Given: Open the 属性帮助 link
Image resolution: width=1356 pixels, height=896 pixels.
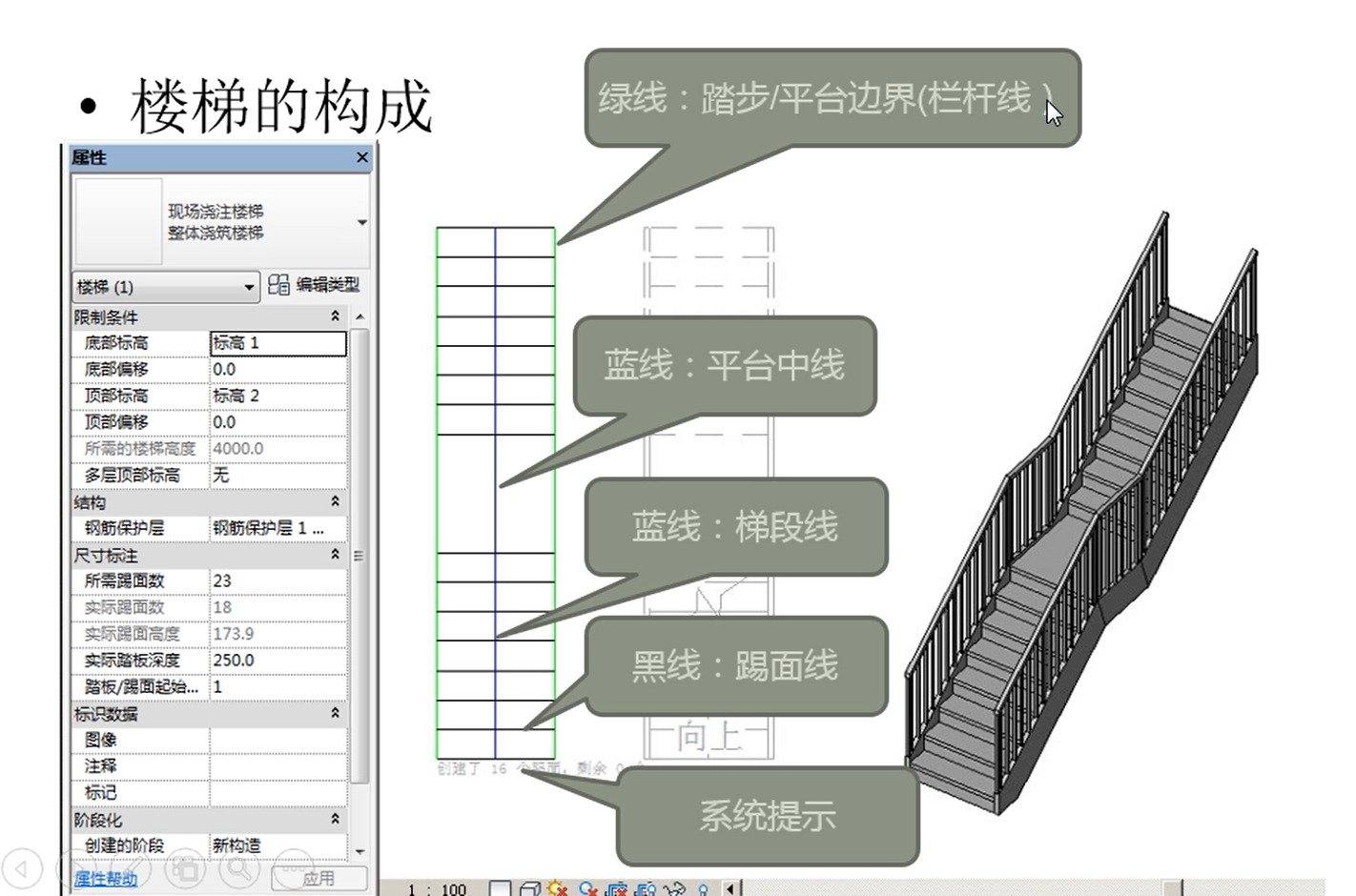Looking at the screenshot, I should [x=106, y=878].
